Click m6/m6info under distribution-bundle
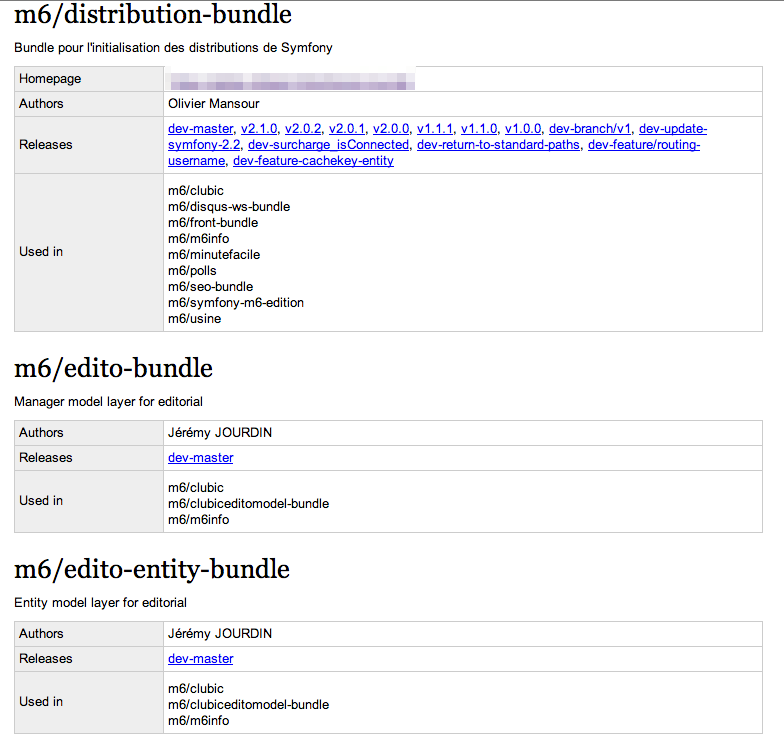This screenshot has height=745, width=784. click(198, 238)
